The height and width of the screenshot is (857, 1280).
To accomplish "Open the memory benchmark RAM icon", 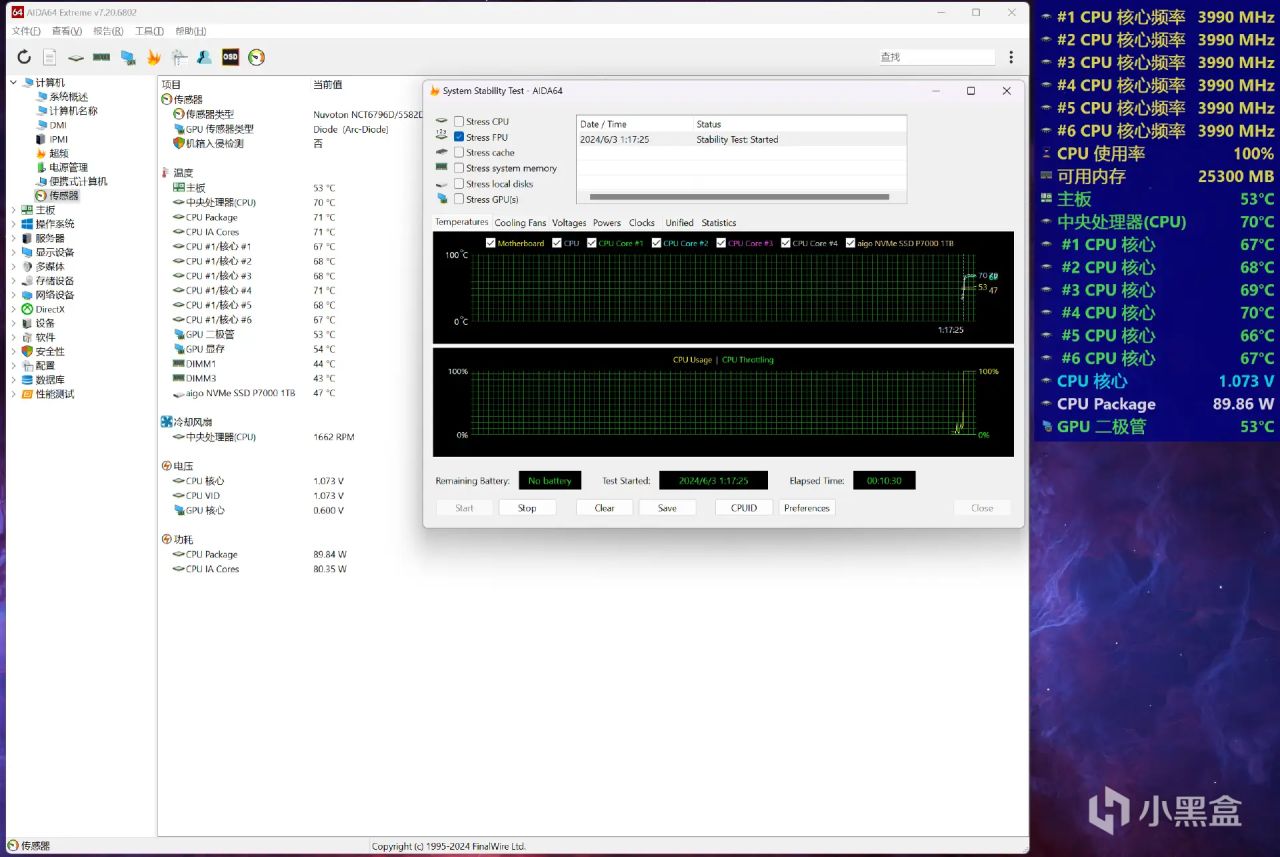I will point(102,58).
